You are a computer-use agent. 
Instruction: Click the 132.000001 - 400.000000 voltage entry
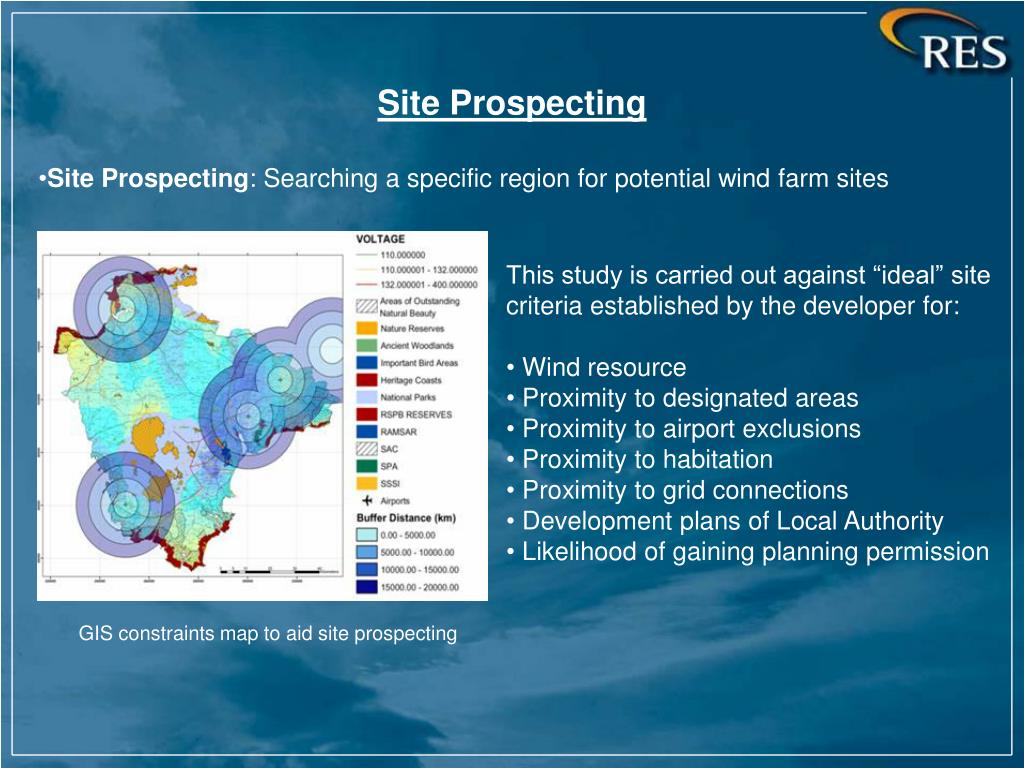tap(417, 285)
